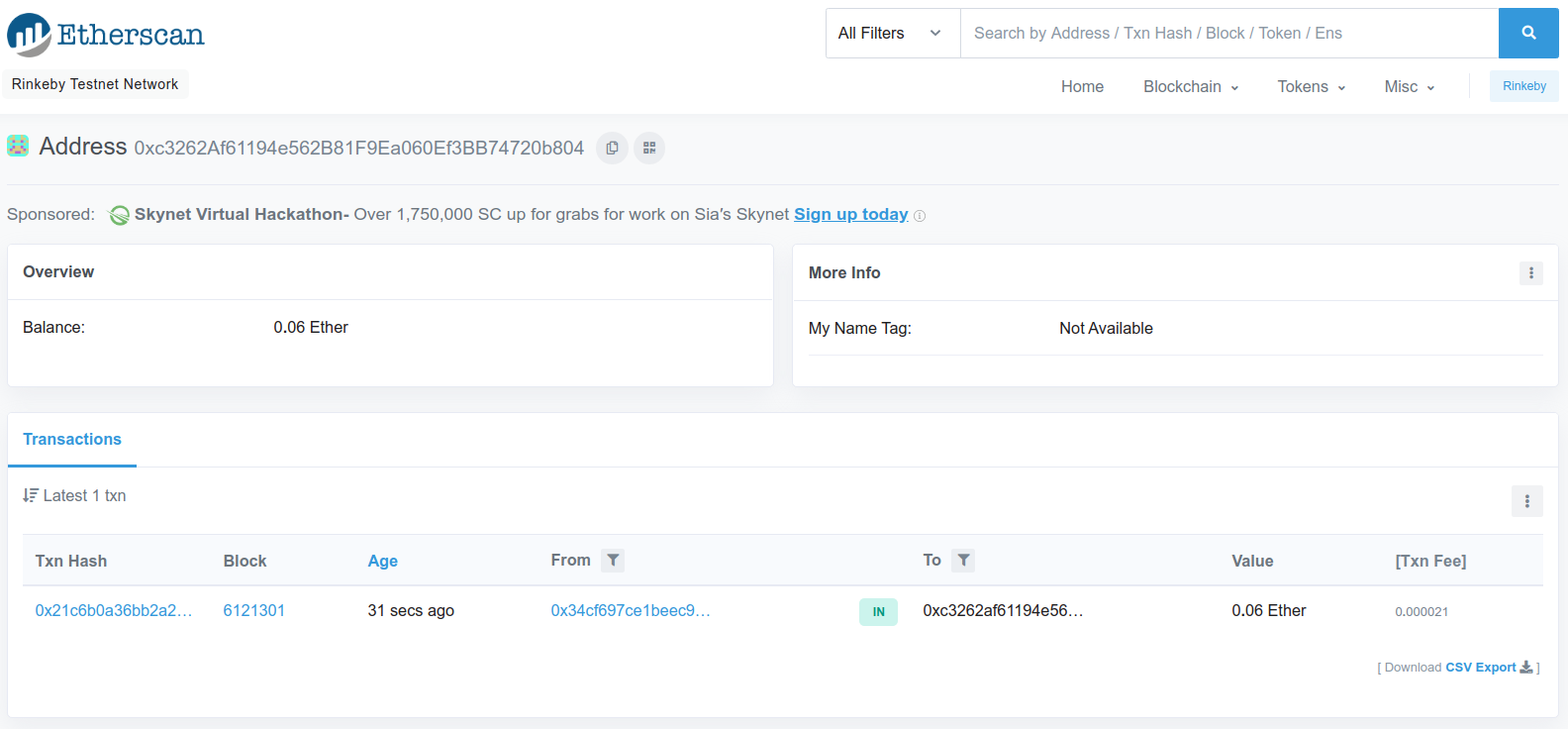Click the CSV download arrow icon

coord(1526,667)
